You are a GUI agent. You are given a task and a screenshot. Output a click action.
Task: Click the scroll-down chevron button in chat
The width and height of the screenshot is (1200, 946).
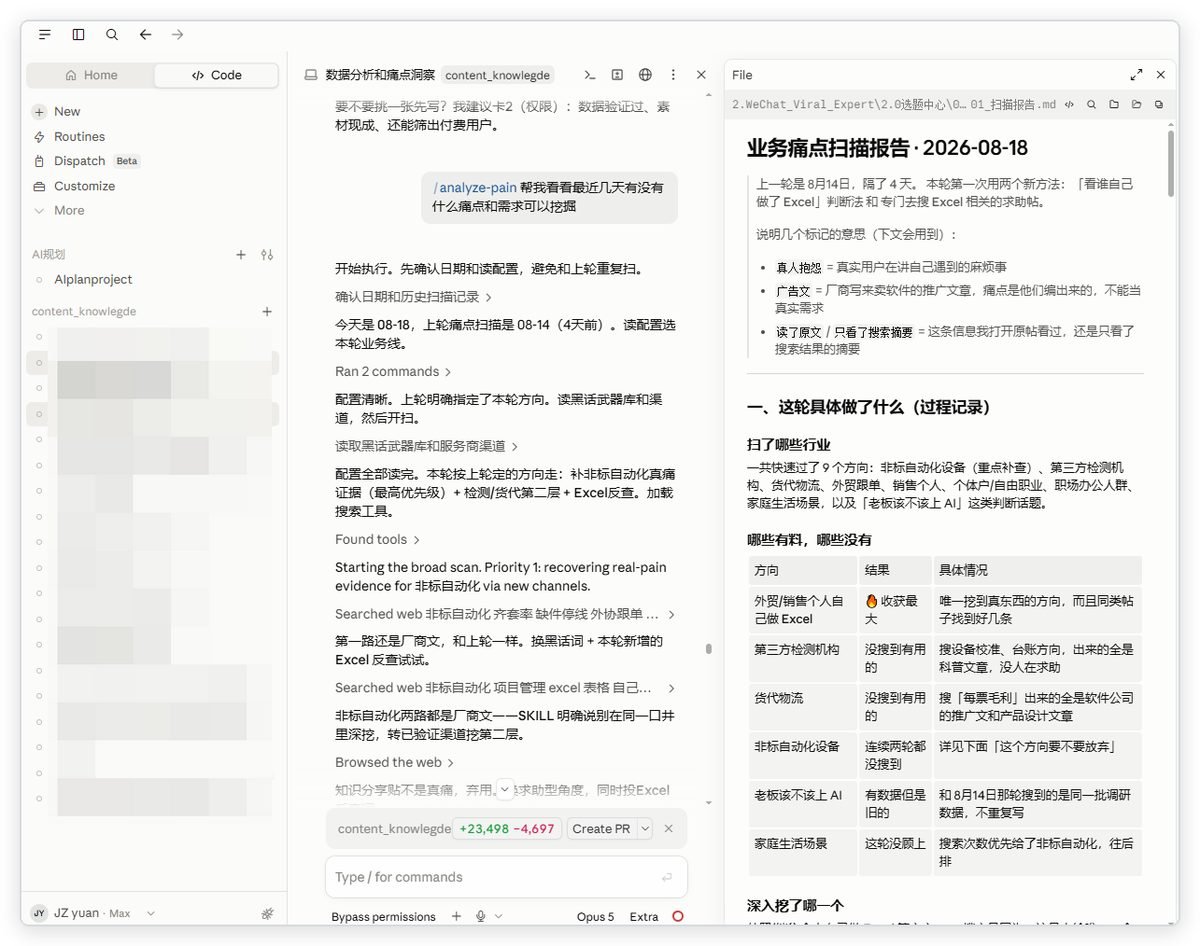[505, 789]
